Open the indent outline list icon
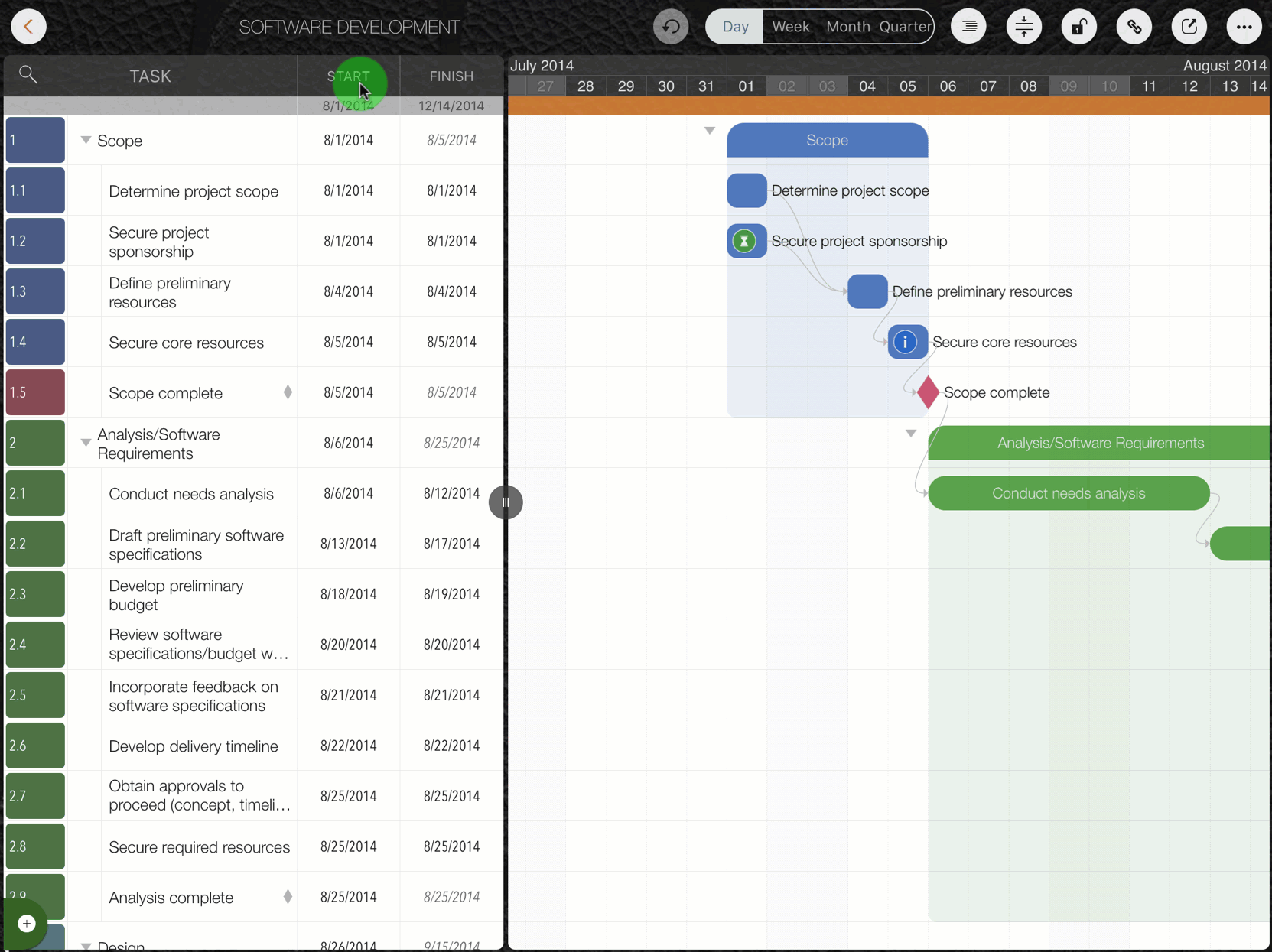 (968, 27)
